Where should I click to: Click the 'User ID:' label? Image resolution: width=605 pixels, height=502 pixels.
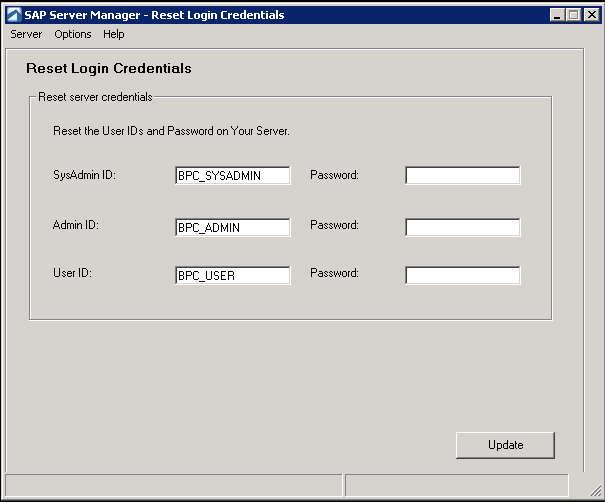[x=72, y=273]
